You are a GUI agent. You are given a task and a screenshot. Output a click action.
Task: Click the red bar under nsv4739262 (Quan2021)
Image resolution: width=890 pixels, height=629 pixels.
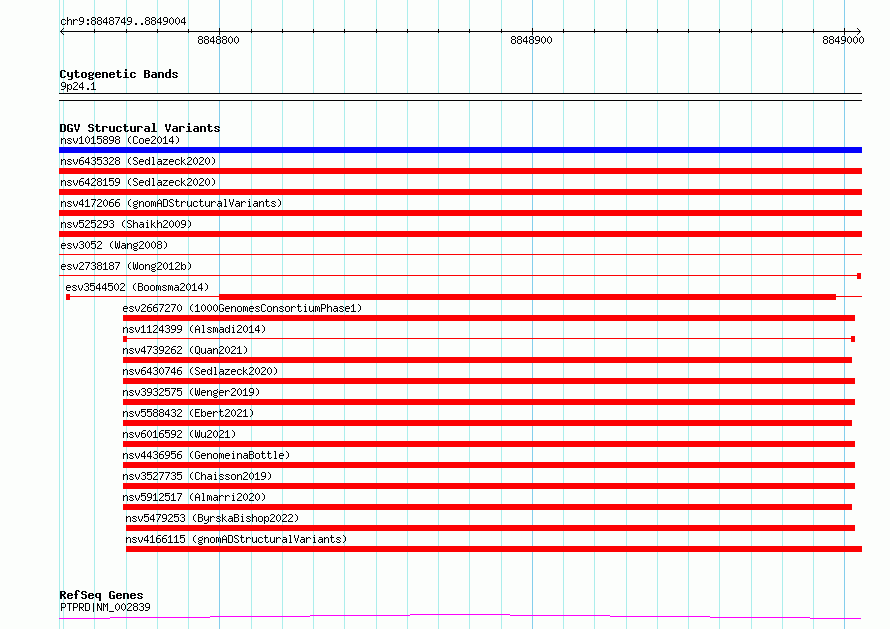[487, 360]
